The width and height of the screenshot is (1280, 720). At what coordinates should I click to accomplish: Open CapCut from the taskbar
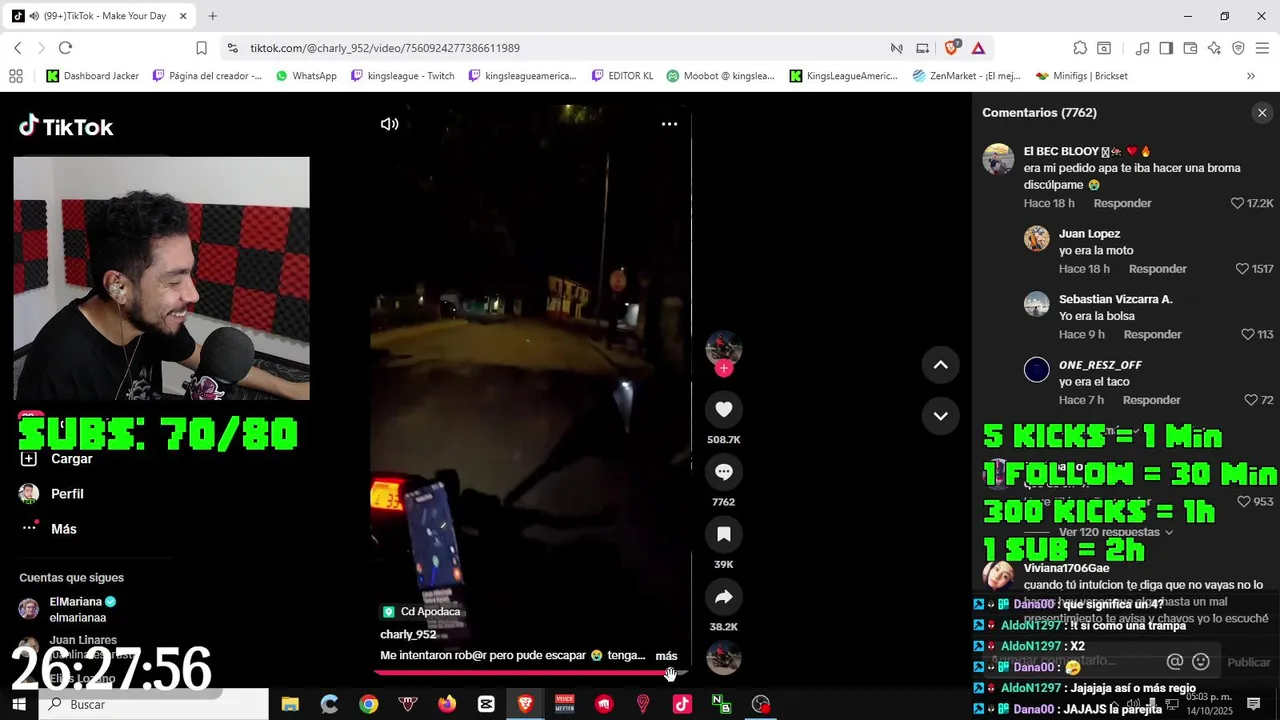click(x=486, y=704)
